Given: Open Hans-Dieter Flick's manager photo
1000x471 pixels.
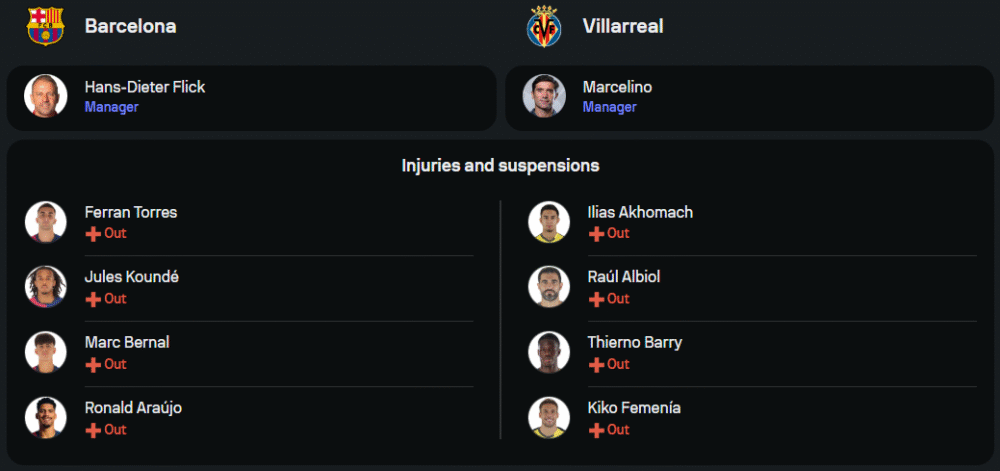Looking at the screenshot, I should tap(45, 96).
